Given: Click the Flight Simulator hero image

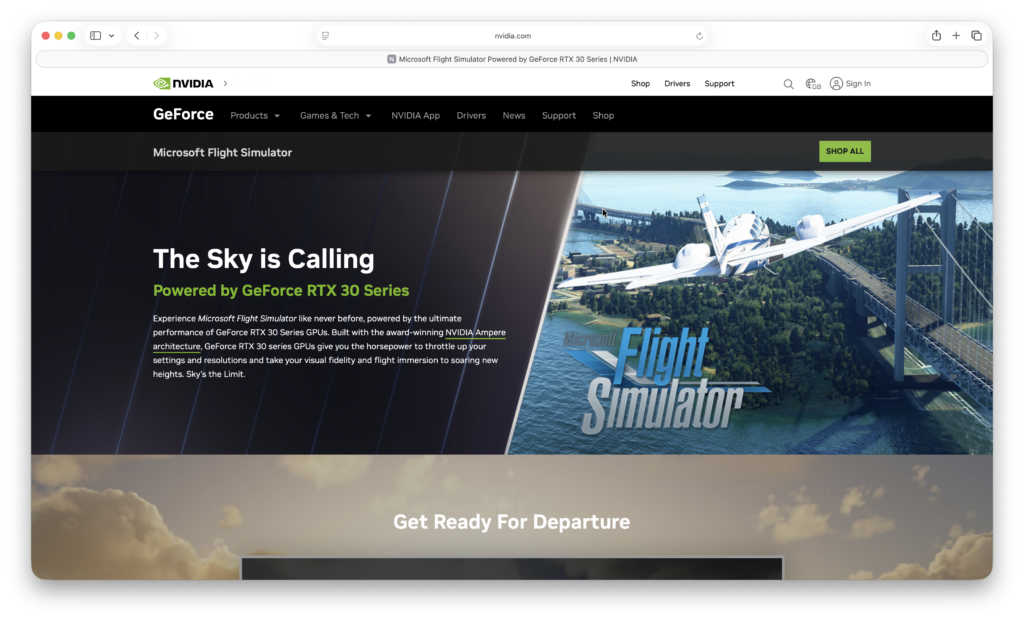Looking at the screenshot, I should pyautogui.click(x=751, y=312).
